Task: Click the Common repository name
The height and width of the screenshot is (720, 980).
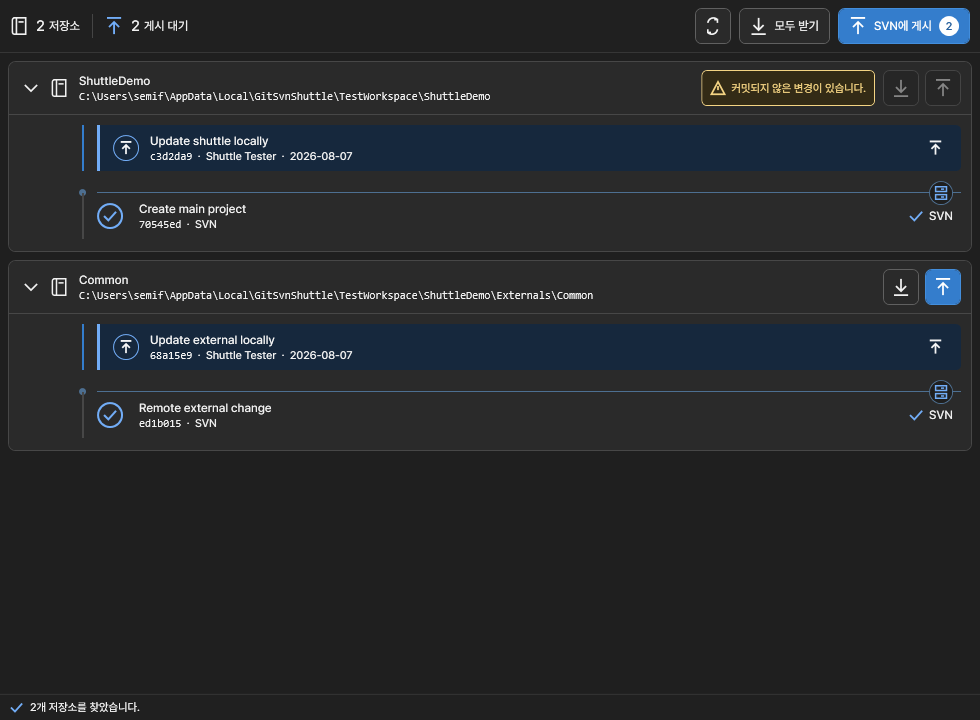Action: 104,280
